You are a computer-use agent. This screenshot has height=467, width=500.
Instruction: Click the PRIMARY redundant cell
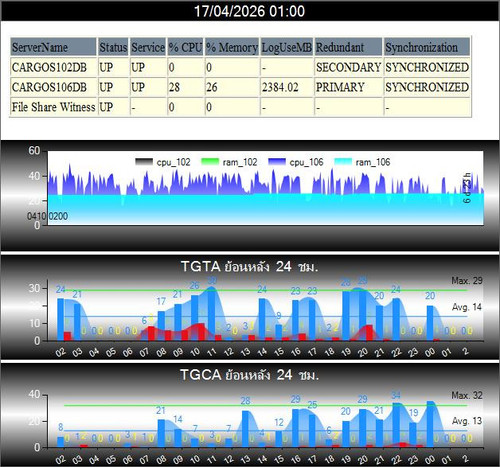[x=348, y=87]
